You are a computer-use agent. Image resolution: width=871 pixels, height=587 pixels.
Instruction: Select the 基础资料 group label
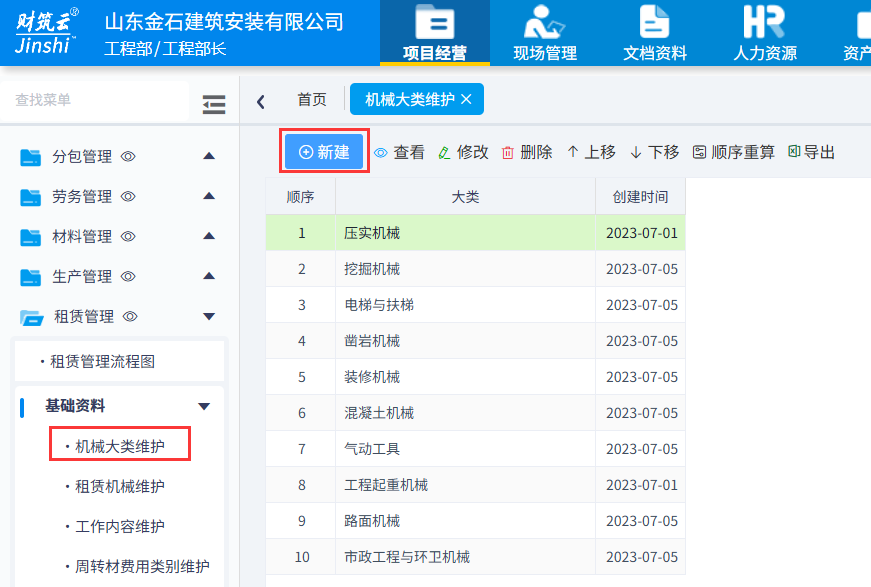click(75, 406)
